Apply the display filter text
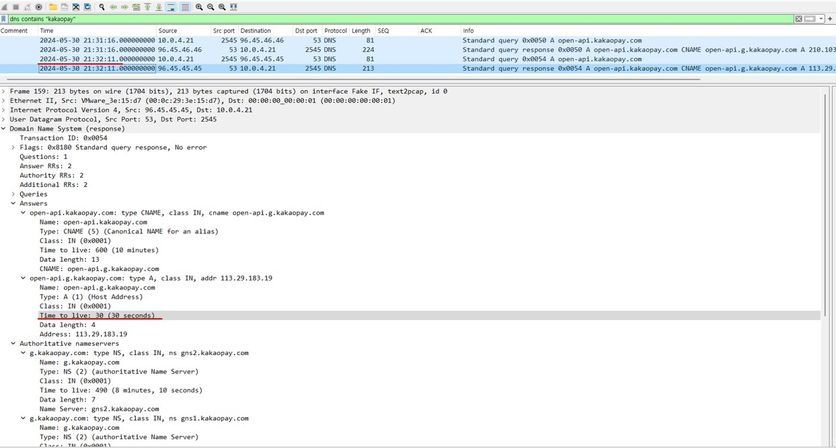Screen dimensions: 836x448 810,19
